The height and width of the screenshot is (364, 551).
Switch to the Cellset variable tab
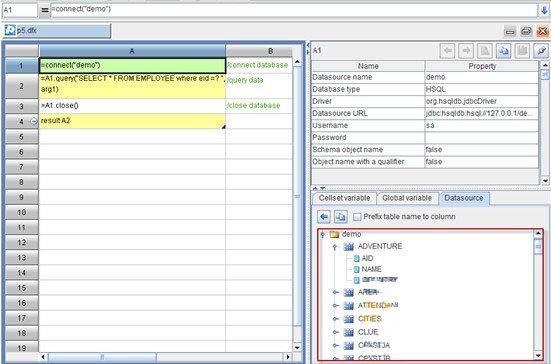344,198
